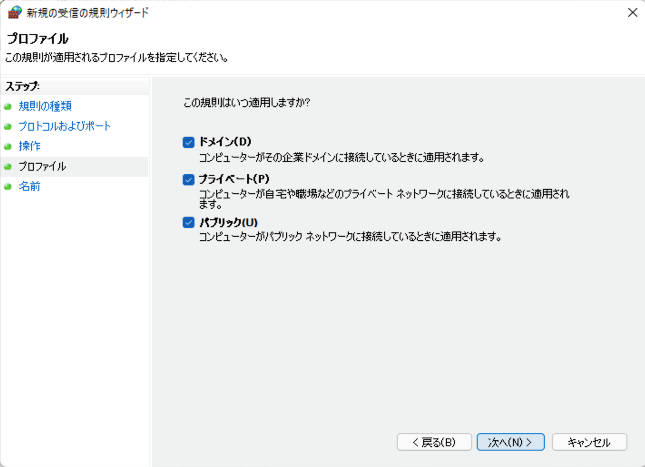
Task: Close the 新規の受信の規則ウィザード window
Action: click(x=633, y=13)
